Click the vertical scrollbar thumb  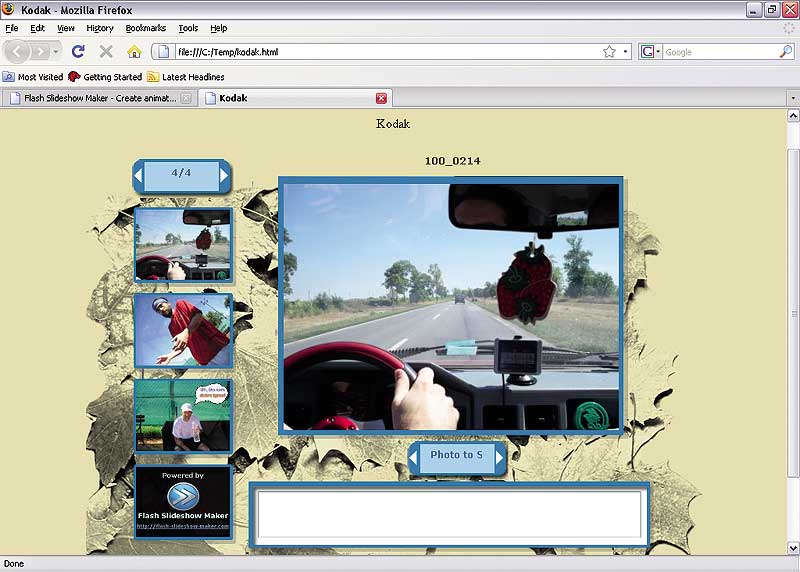pyautogui.click(x=793, y=313)
